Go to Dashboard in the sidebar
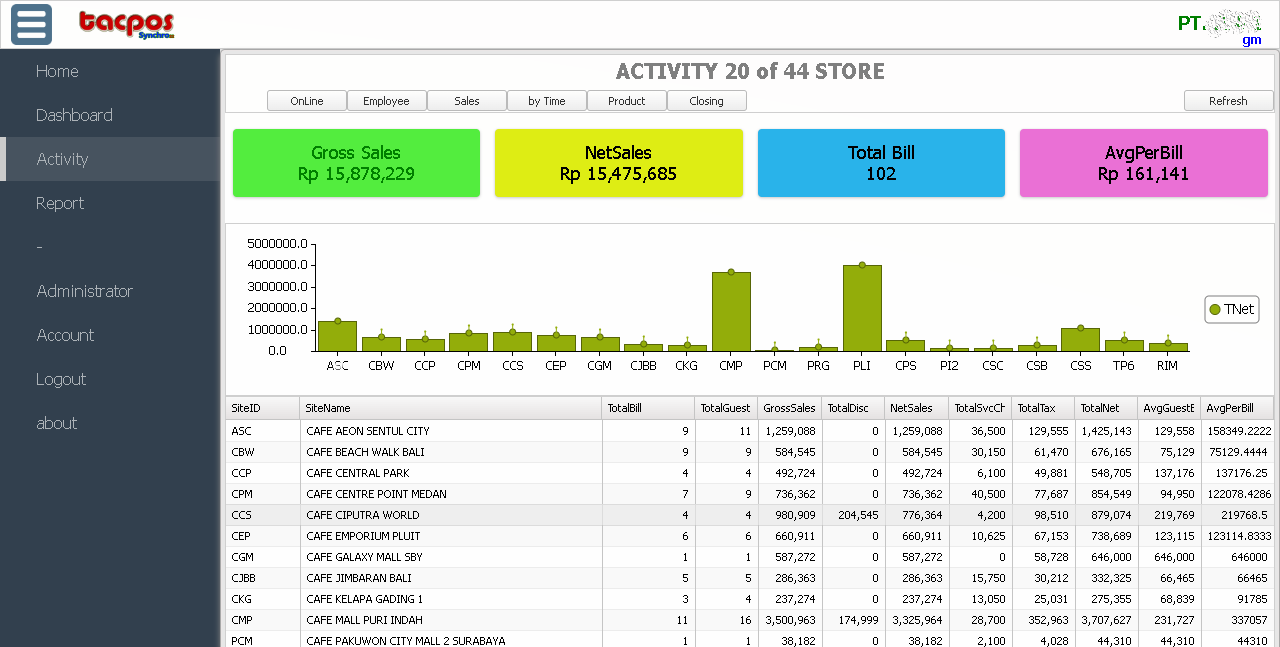The height and width of the screenshot is (647, 1280). point(74,115)
